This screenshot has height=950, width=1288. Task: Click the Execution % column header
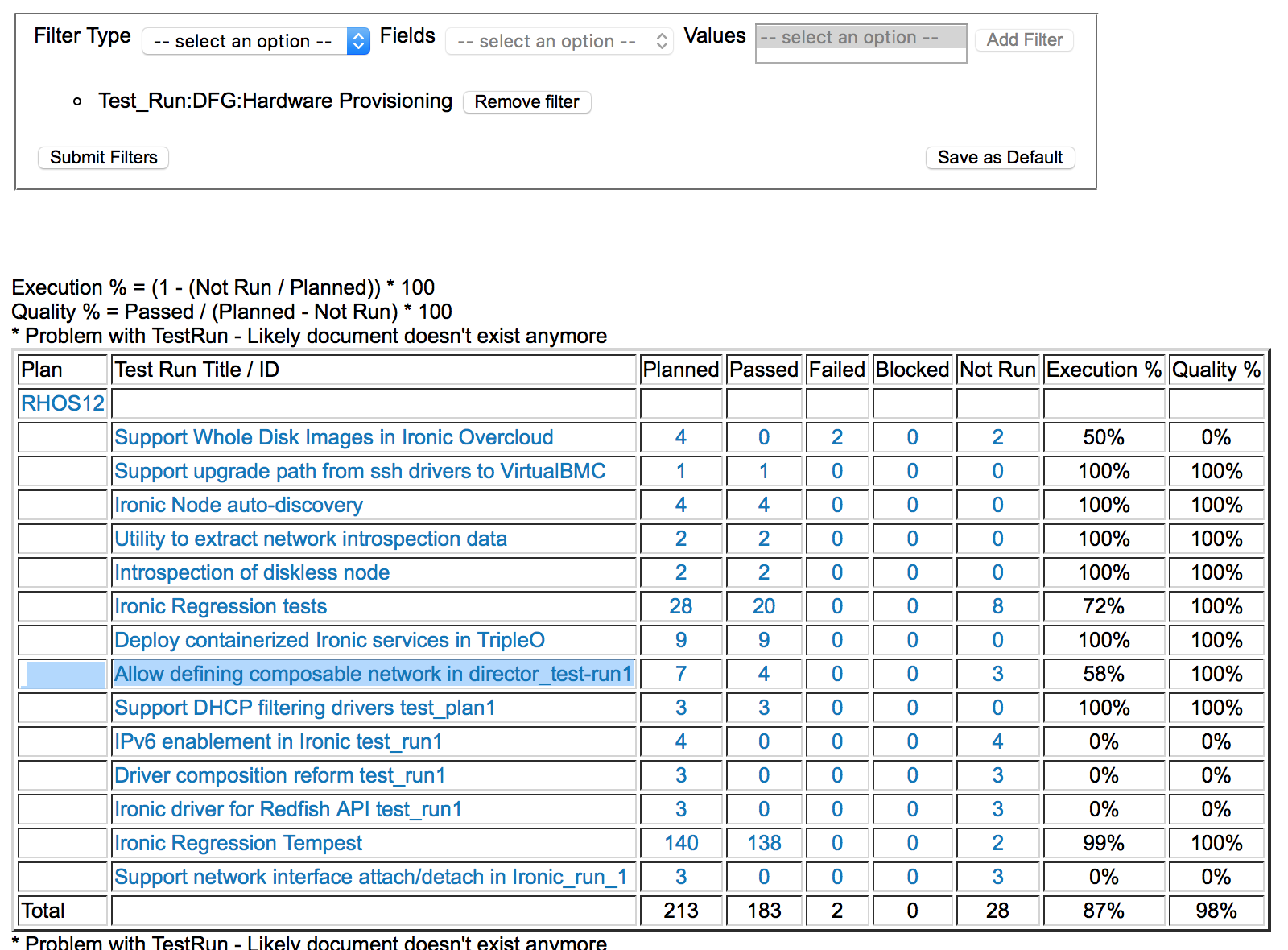[1104, 370]
